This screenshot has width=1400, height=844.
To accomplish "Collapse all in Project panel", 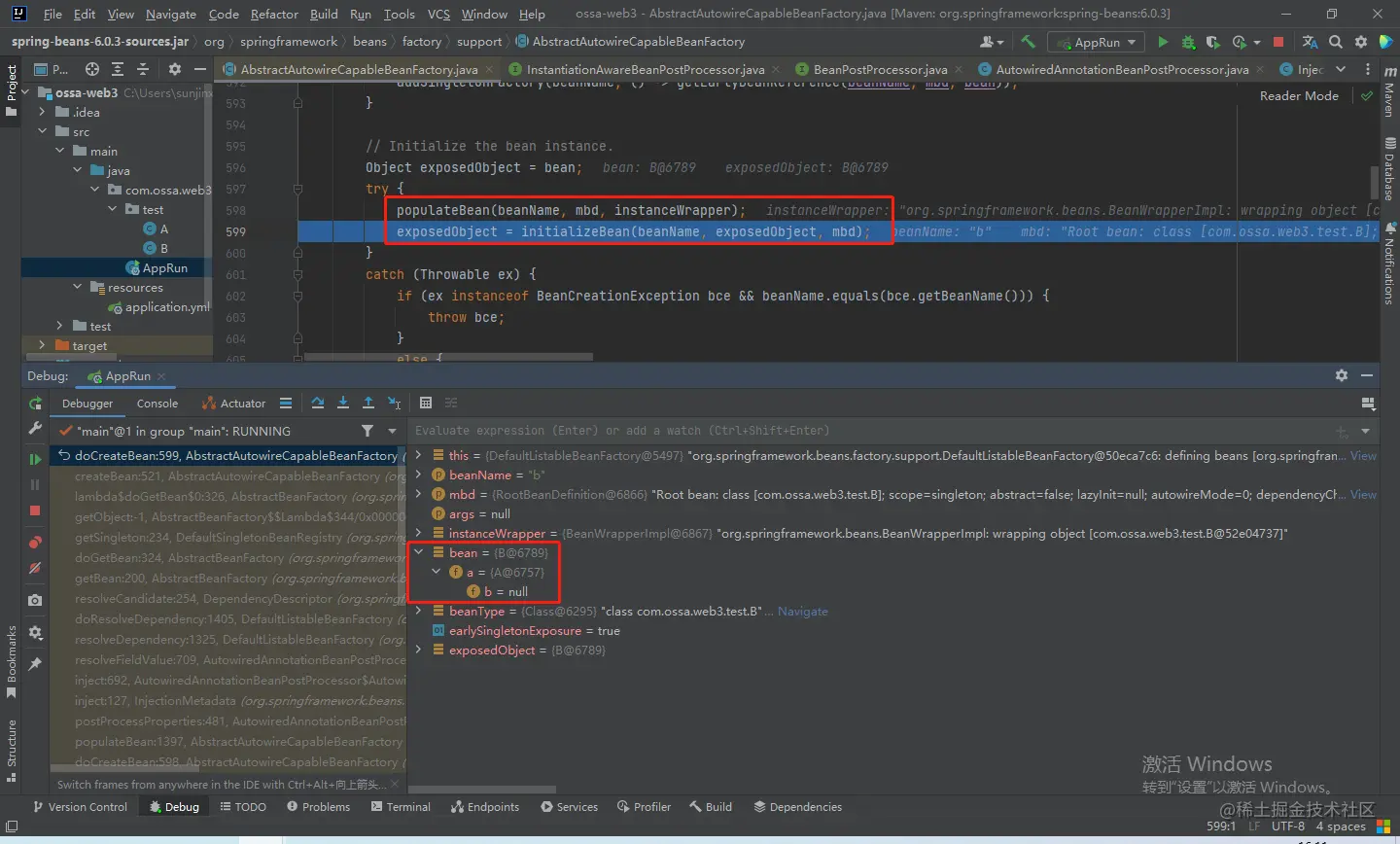I will (143, 69).
